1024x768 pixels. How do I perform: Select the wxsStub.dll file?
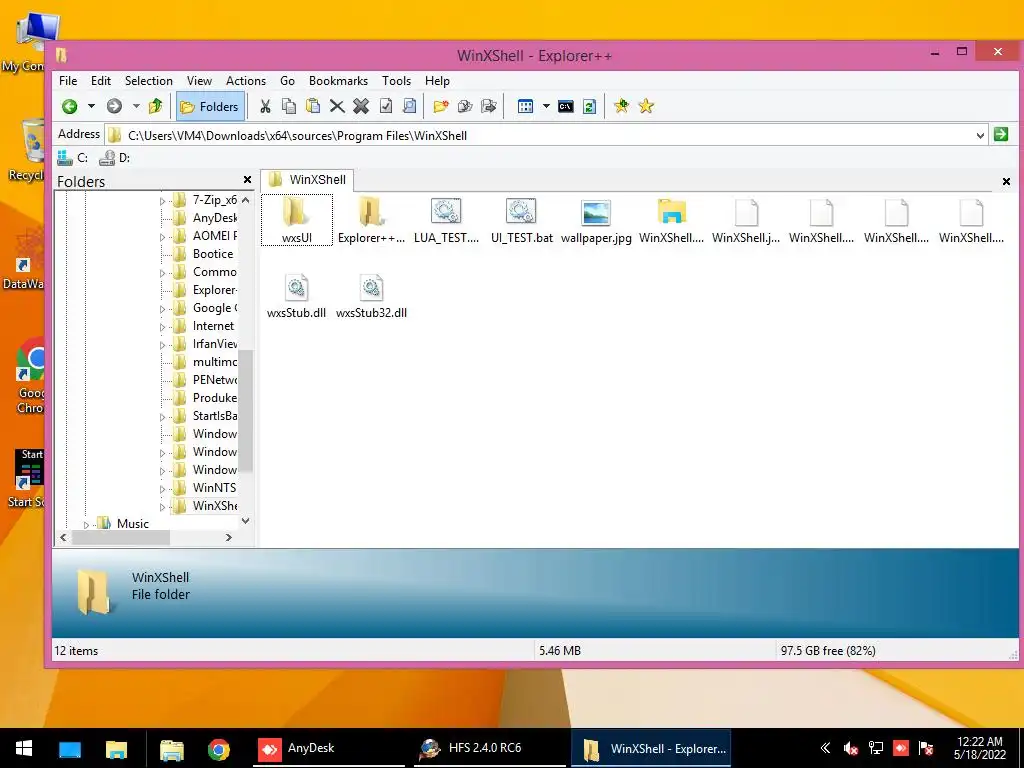click(x=296, y=296)
